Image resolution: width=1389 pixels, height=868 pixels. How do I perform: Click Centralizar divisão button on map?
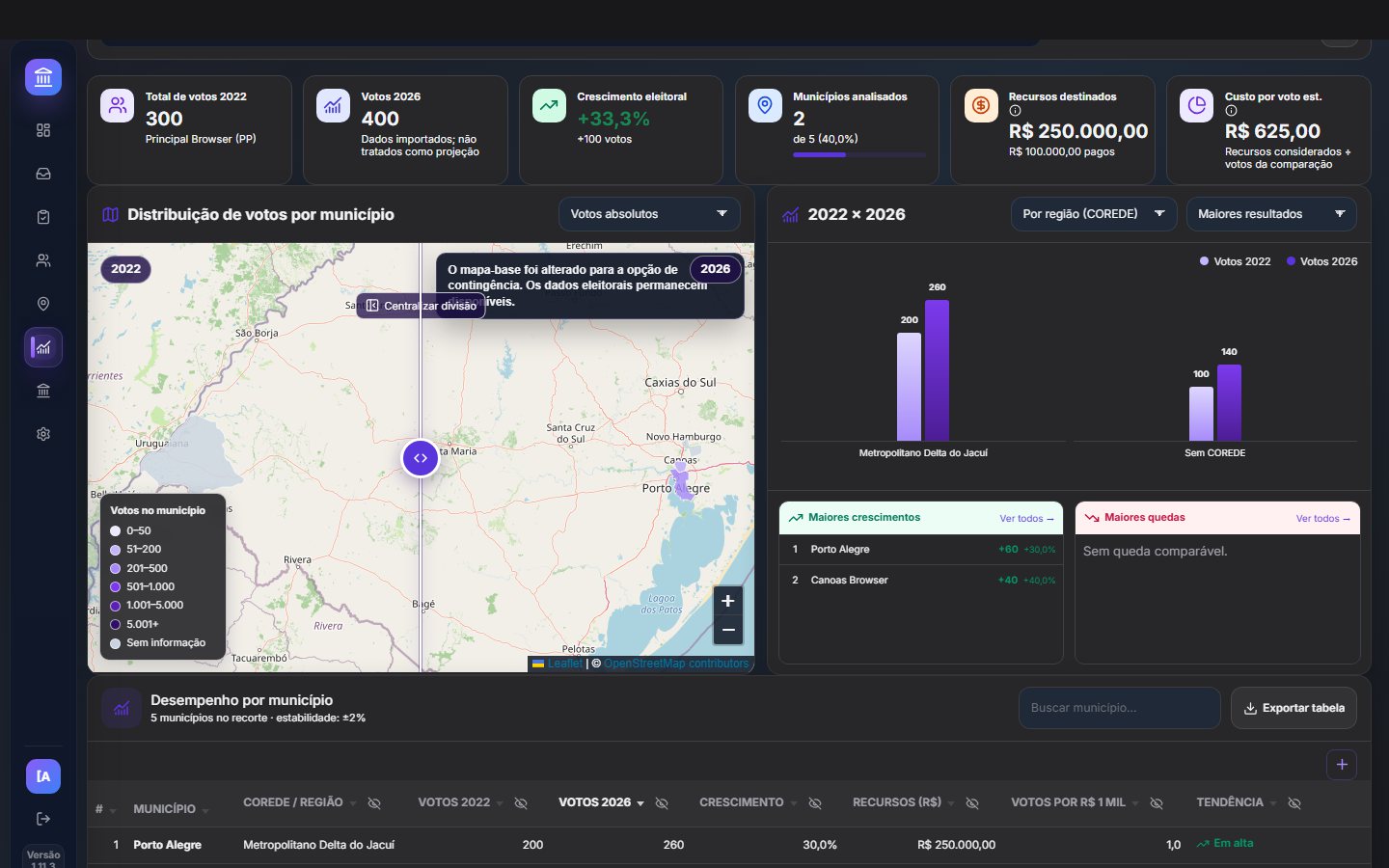pyautogui.click(x=421, y=306)
